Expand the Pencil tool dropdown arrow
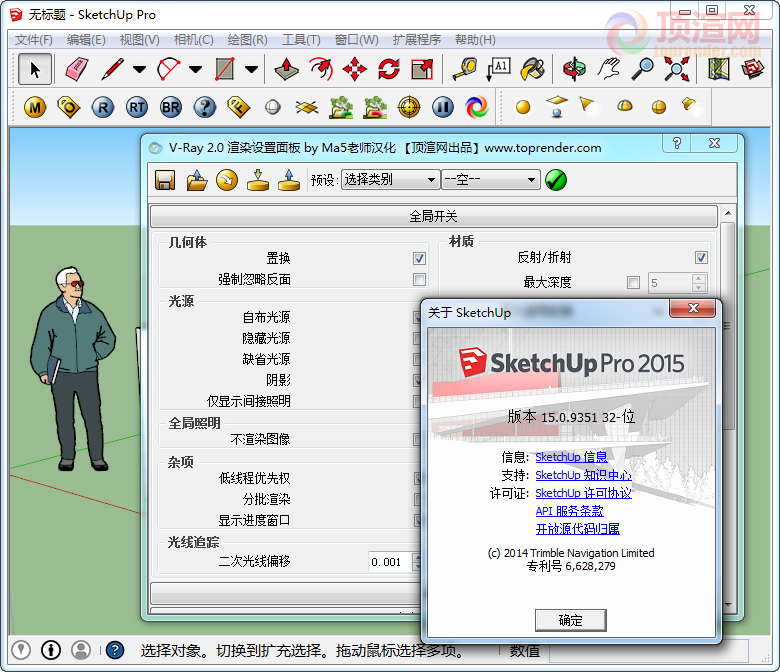 tap(139, 69)
